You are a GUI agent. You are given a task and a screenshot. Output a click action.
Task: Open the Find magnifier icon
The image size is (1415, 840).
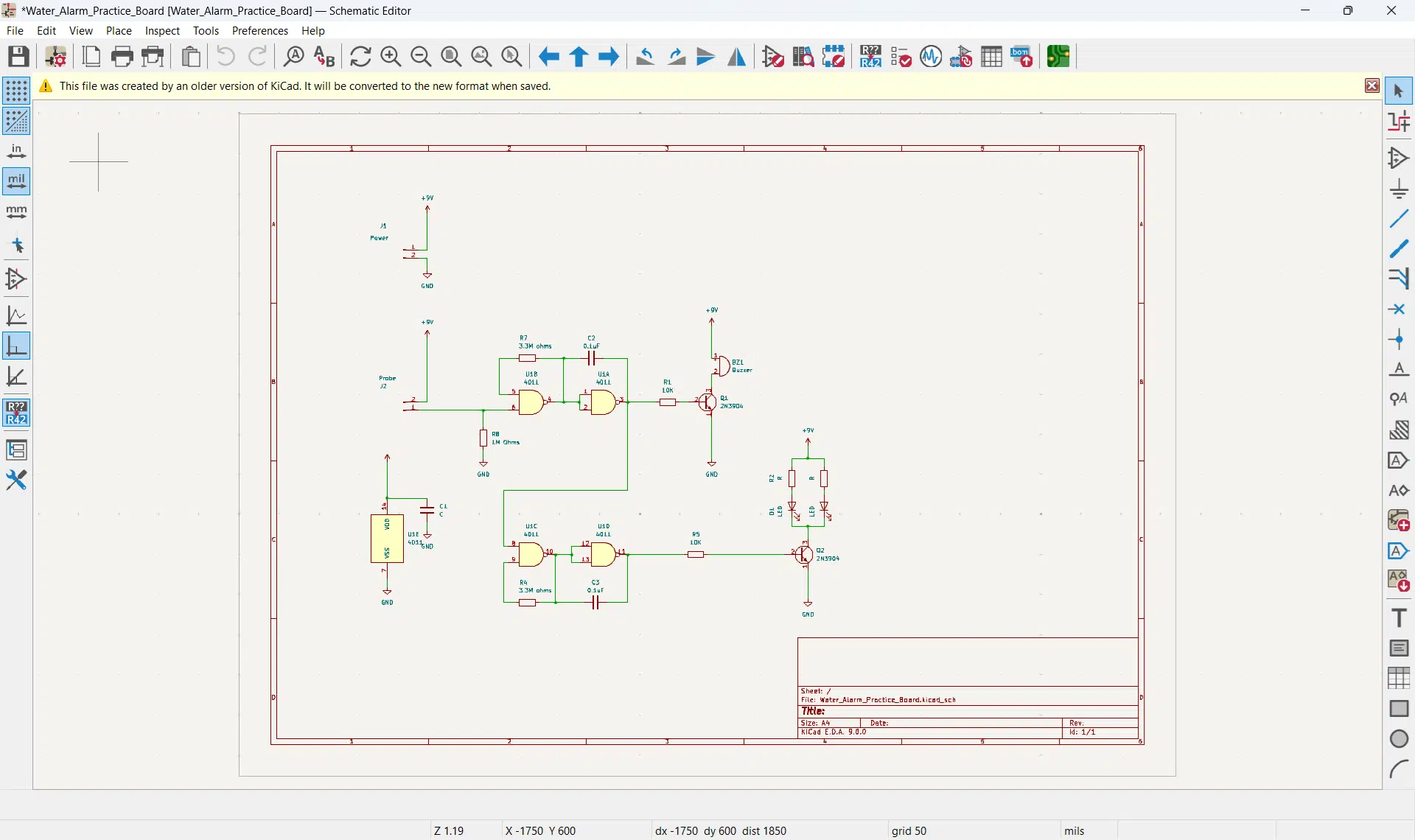pos(294,57)
